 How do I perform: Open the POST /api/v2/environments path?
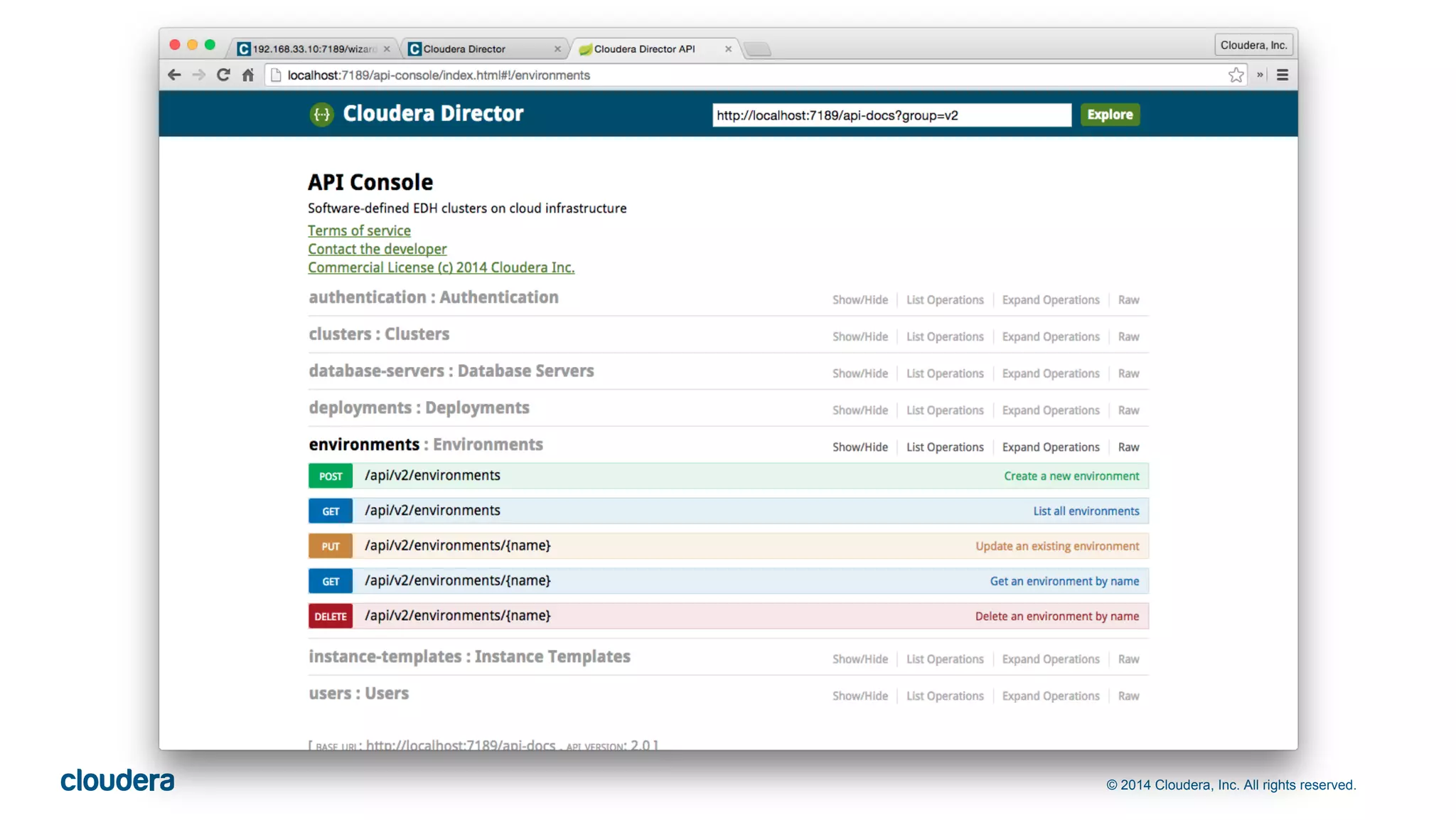432,476
